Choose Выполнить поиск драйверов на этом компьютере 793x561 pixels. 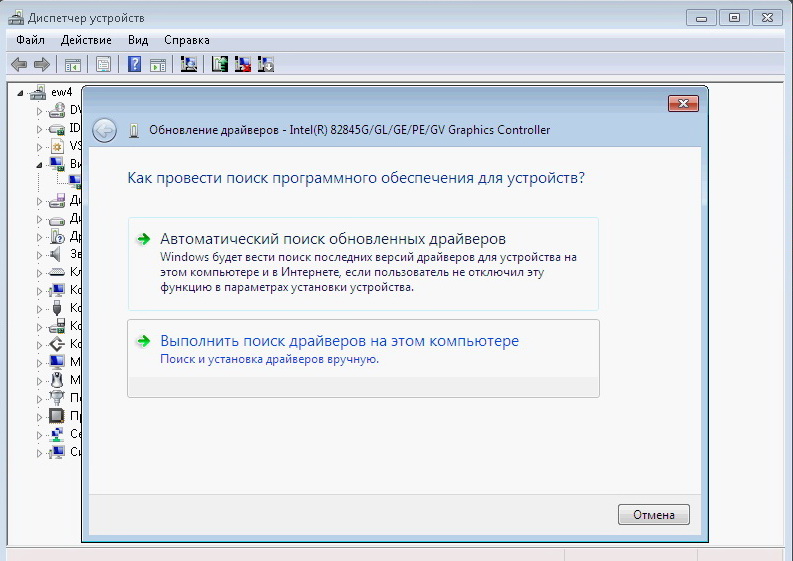click(363, 358)
